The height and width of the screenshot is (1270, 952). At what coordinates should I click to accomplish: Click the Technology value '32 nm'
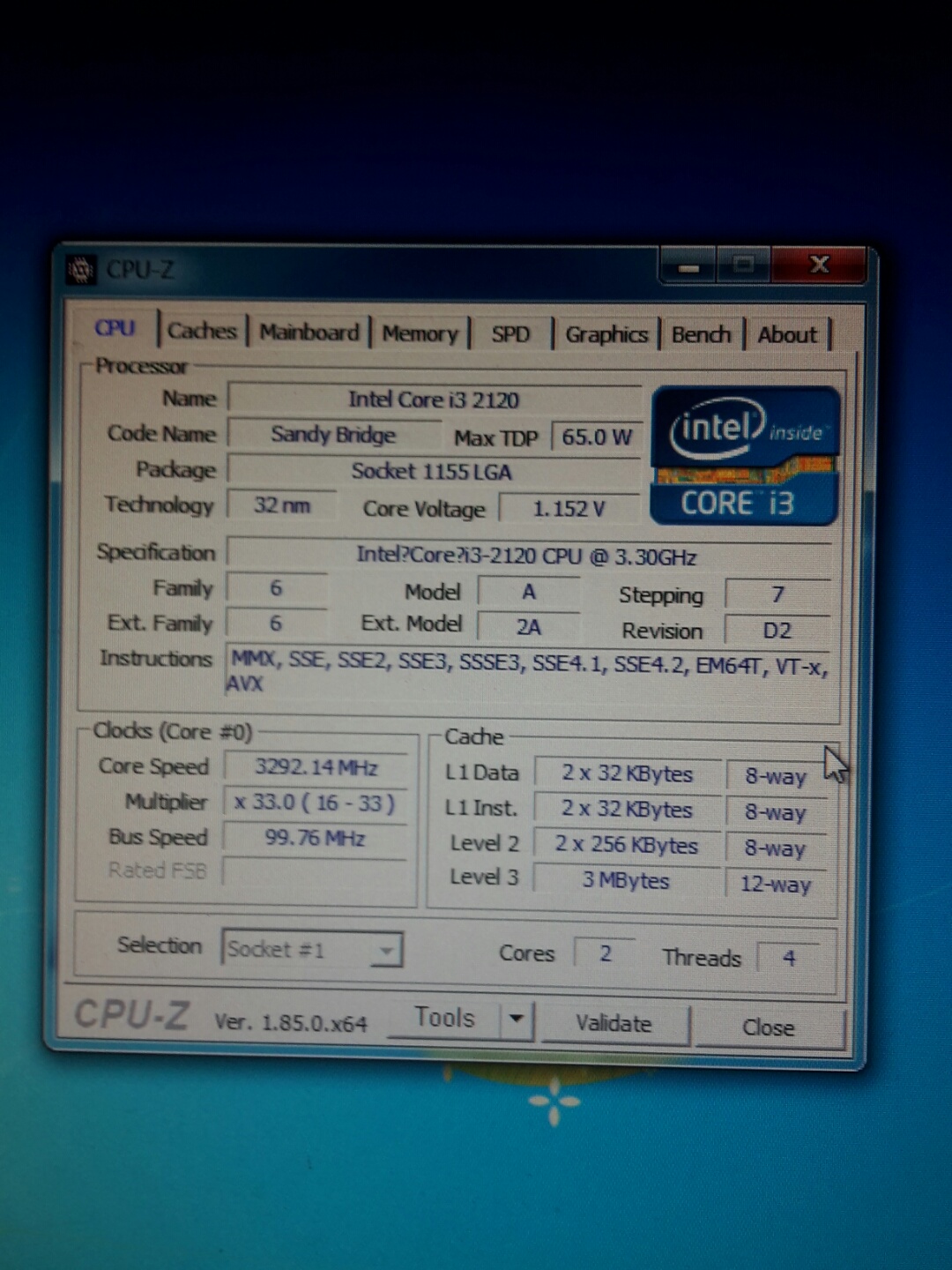(x=282, y=505)
